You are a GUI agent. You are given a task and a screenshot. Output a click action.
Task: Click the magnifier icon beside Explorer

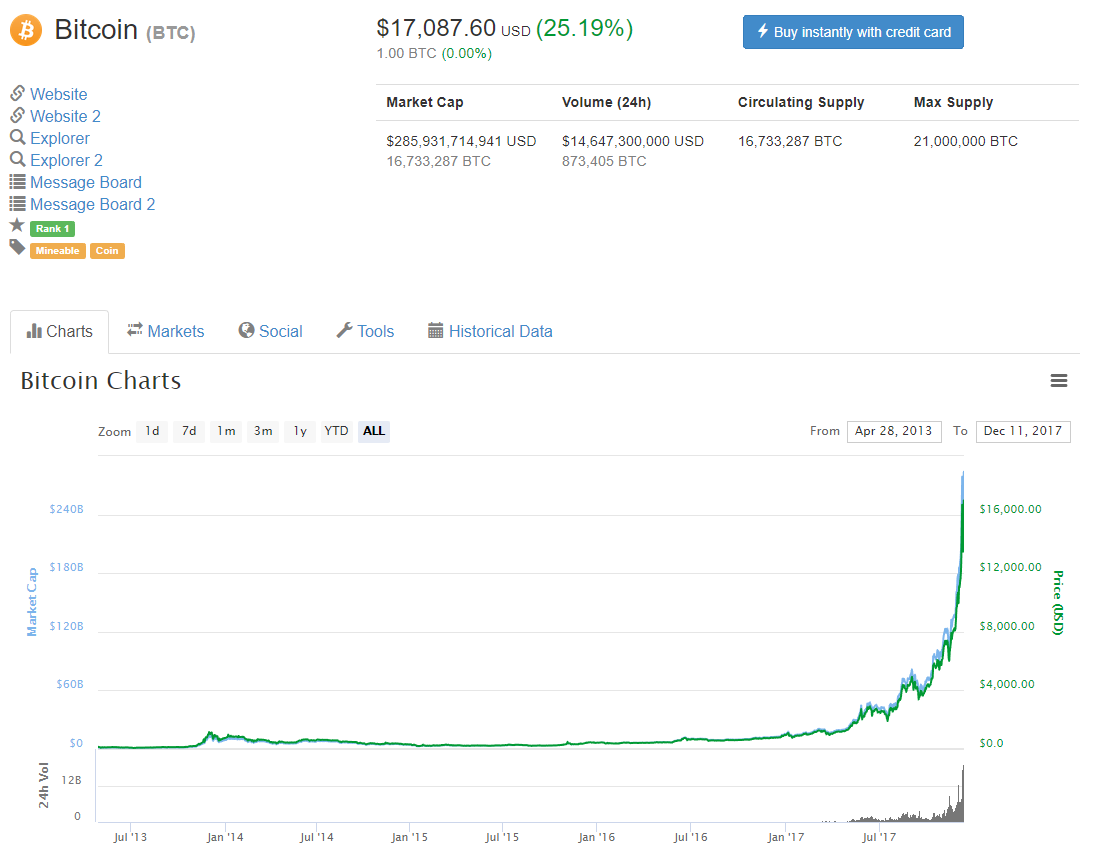[18, 137]
